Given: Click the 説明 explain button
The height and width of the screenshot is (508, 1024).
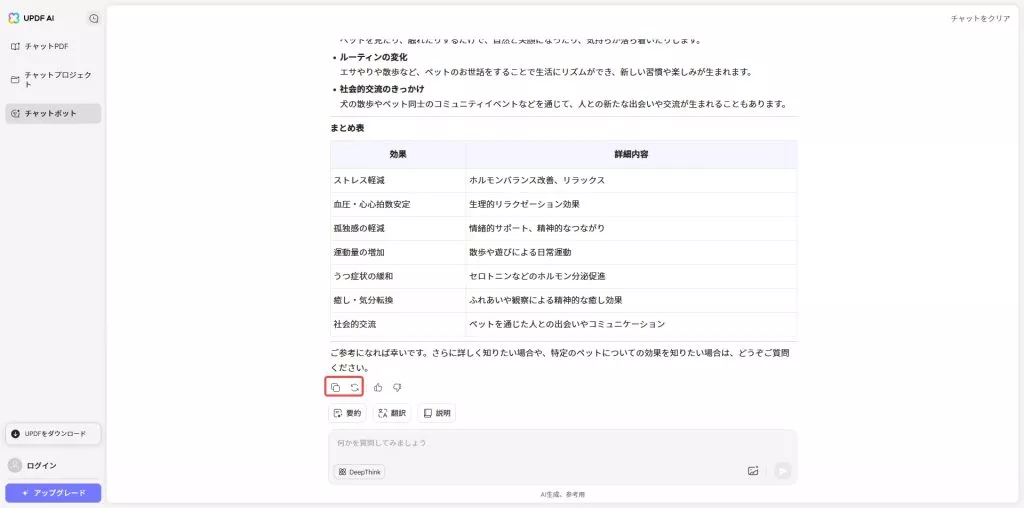Looking at the screenshot, I should pos(437,413).
